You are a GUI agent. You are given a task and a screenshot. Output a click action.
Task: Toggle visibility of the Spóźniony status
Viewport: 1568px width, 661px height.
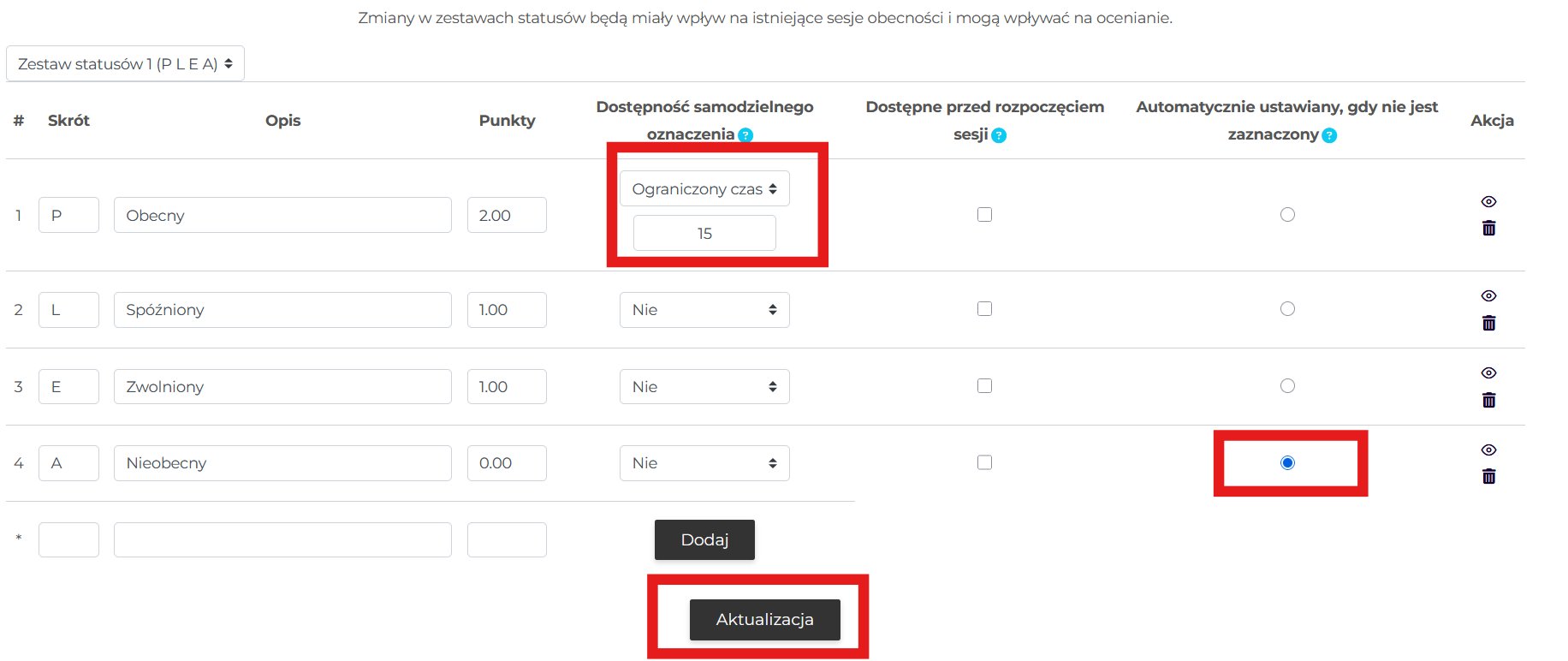pyautogui.click(x=1488, y=295)
